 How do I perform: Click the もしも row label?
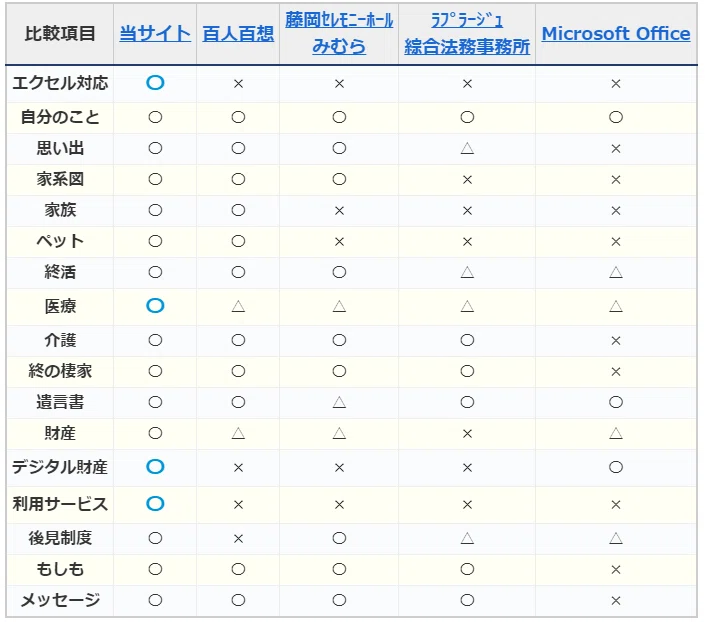pyautogui.click(x=60, y=569)
